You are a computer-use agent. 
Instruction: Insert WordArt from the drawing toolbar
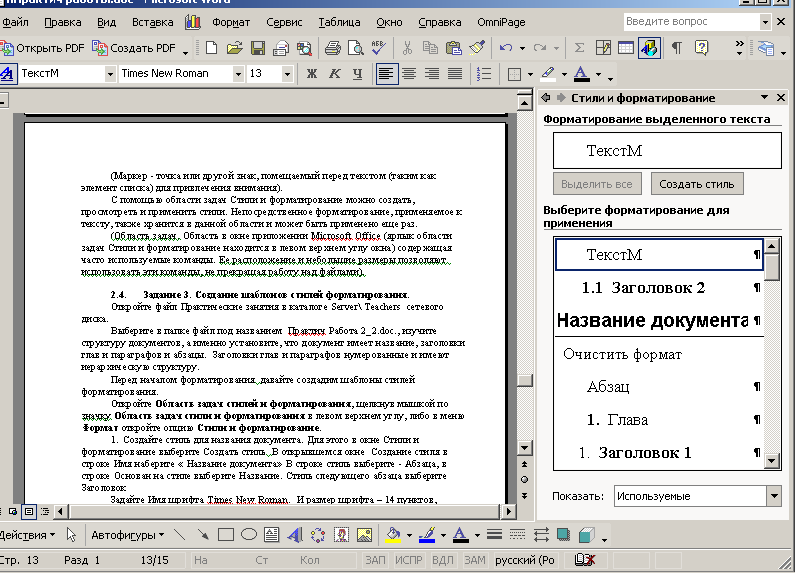[295, 534]
